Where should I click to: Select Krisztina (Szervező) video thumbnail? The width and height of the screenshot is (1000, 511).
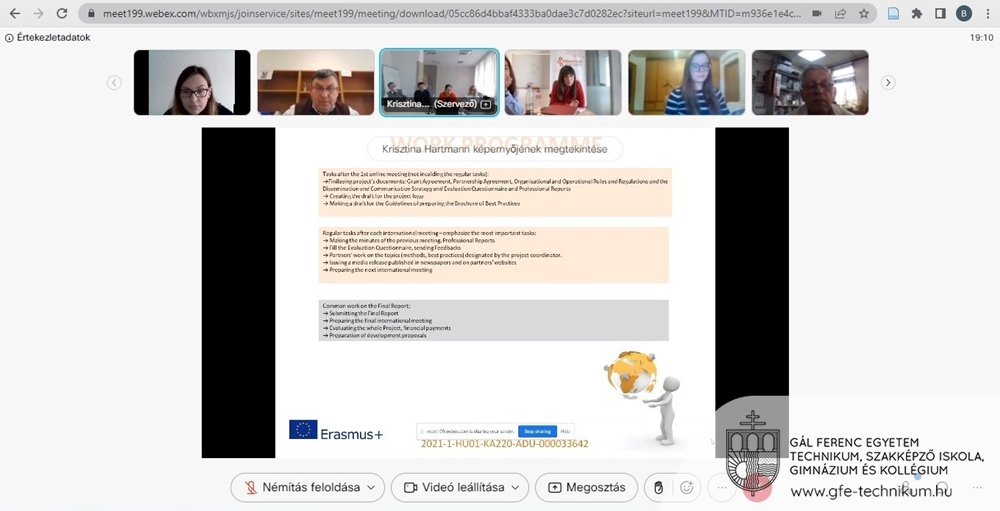point(439,82)
